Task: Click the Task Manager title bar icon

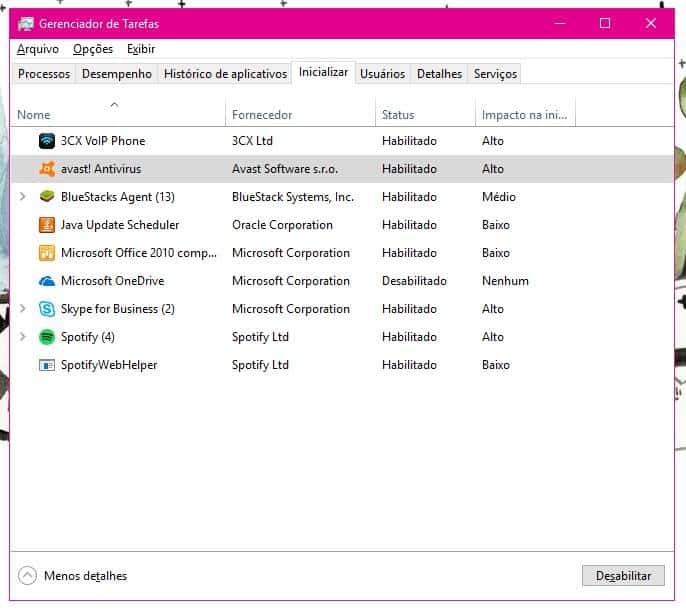Action: pos(26,24)
